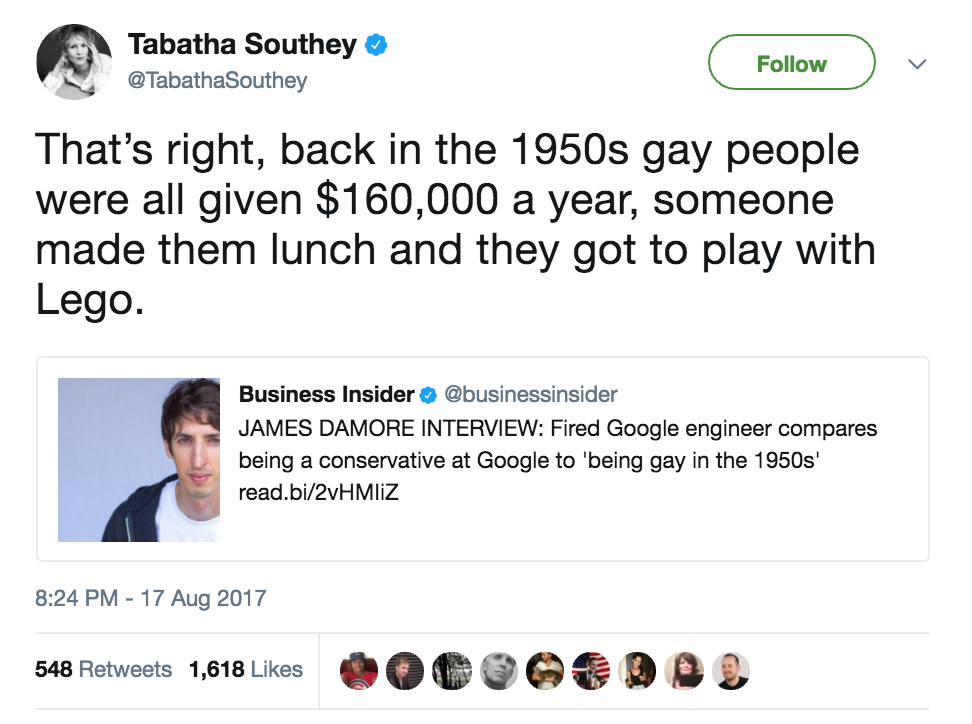View the 1,618 Likes list

tap(245, 669)
